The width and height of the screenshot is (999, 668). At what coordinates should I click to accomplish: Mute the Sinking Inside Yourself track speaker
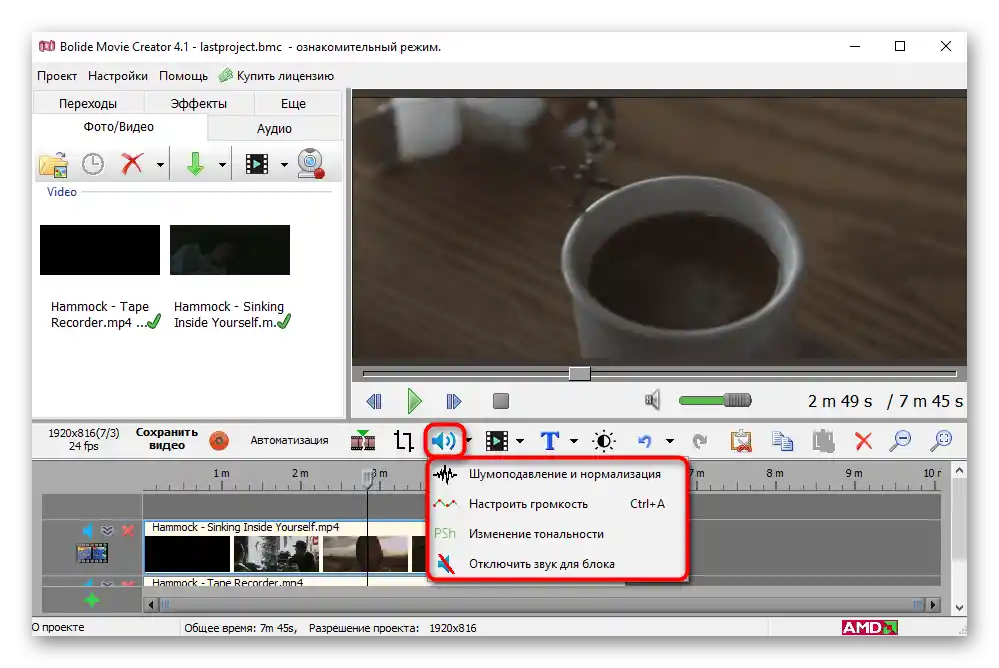click(87, 530)
